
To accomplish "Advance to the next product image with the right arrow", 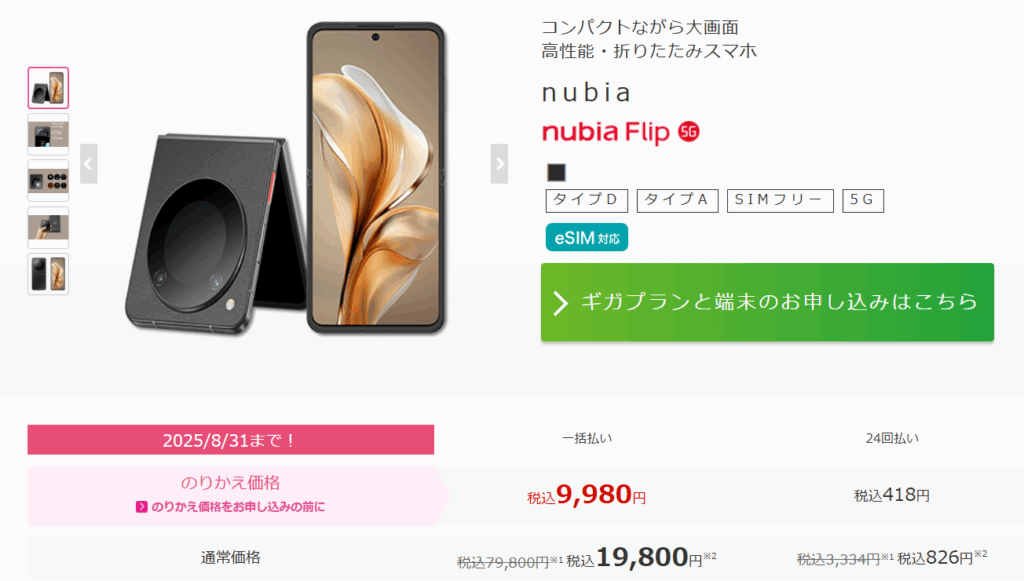I will (500, 164).
